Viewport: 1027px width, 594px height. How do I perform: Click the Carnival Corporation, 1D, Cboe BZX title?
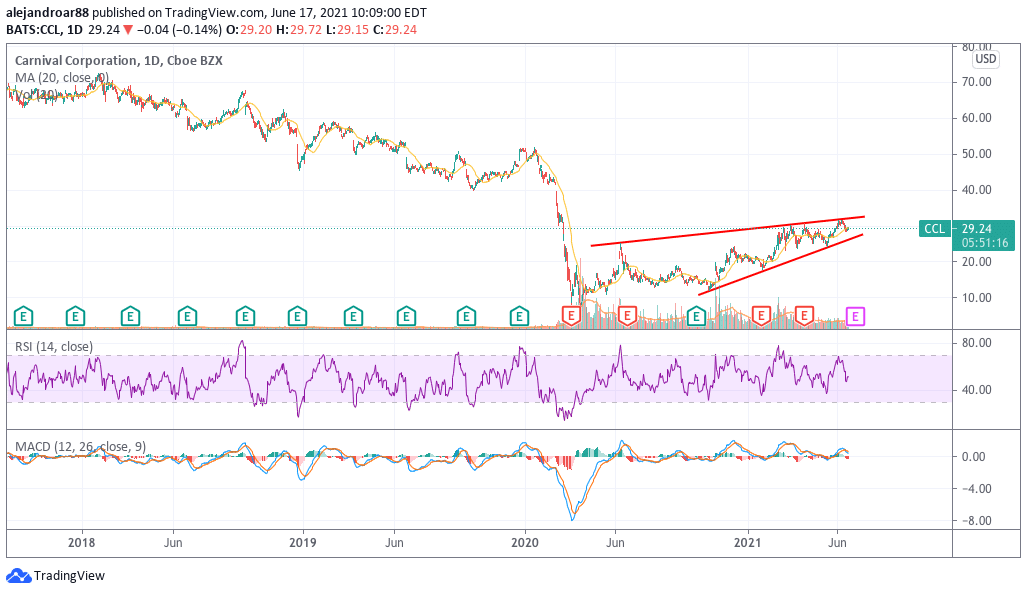click(x=119, y=60)
